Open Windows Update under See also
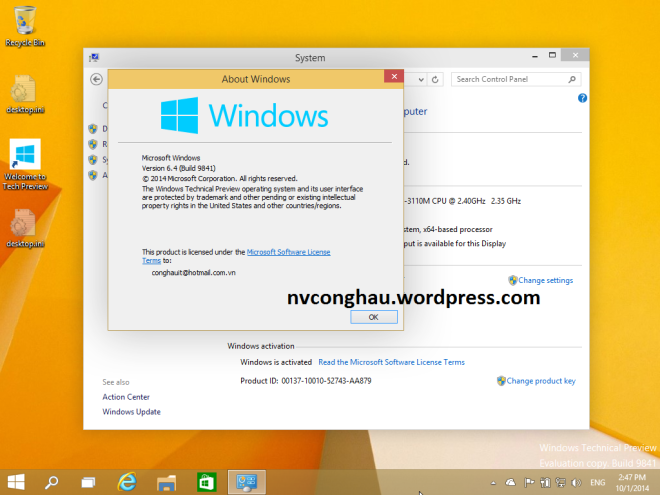This screenshot has height=495, width=660. point(131,412)
